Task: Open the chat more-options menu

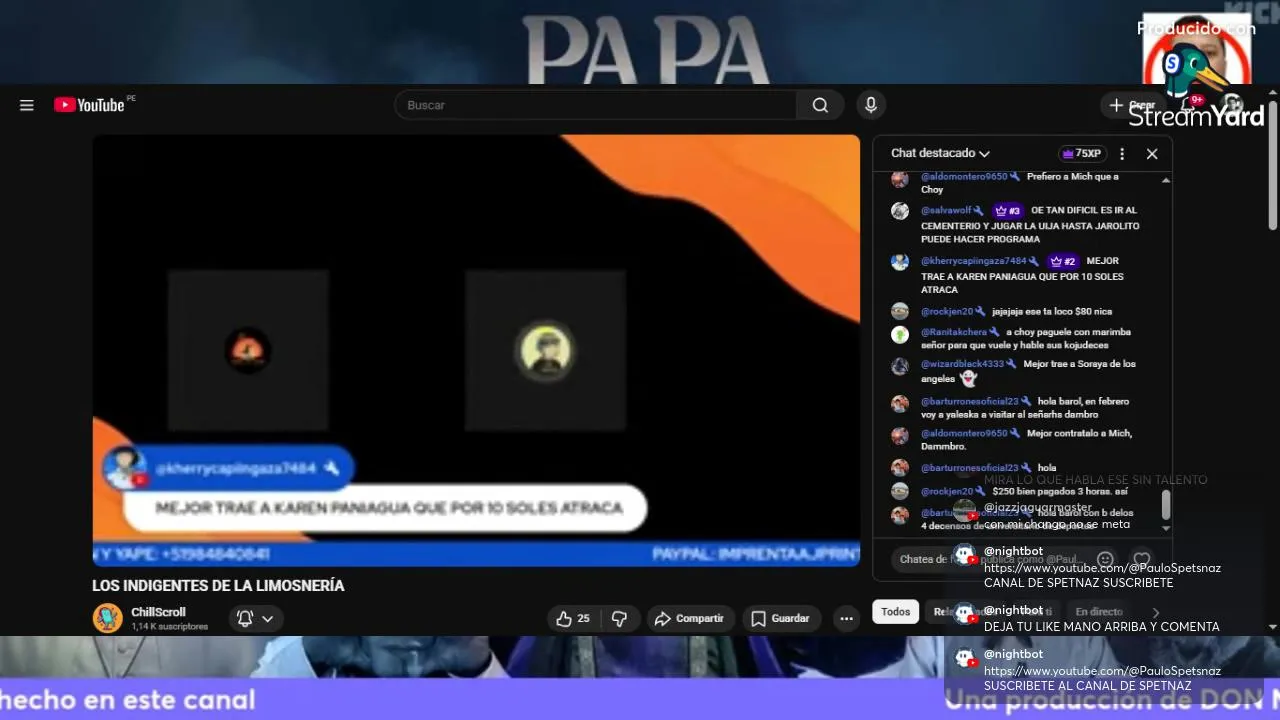Action: pyautogui.click(x=1122, y=154)
